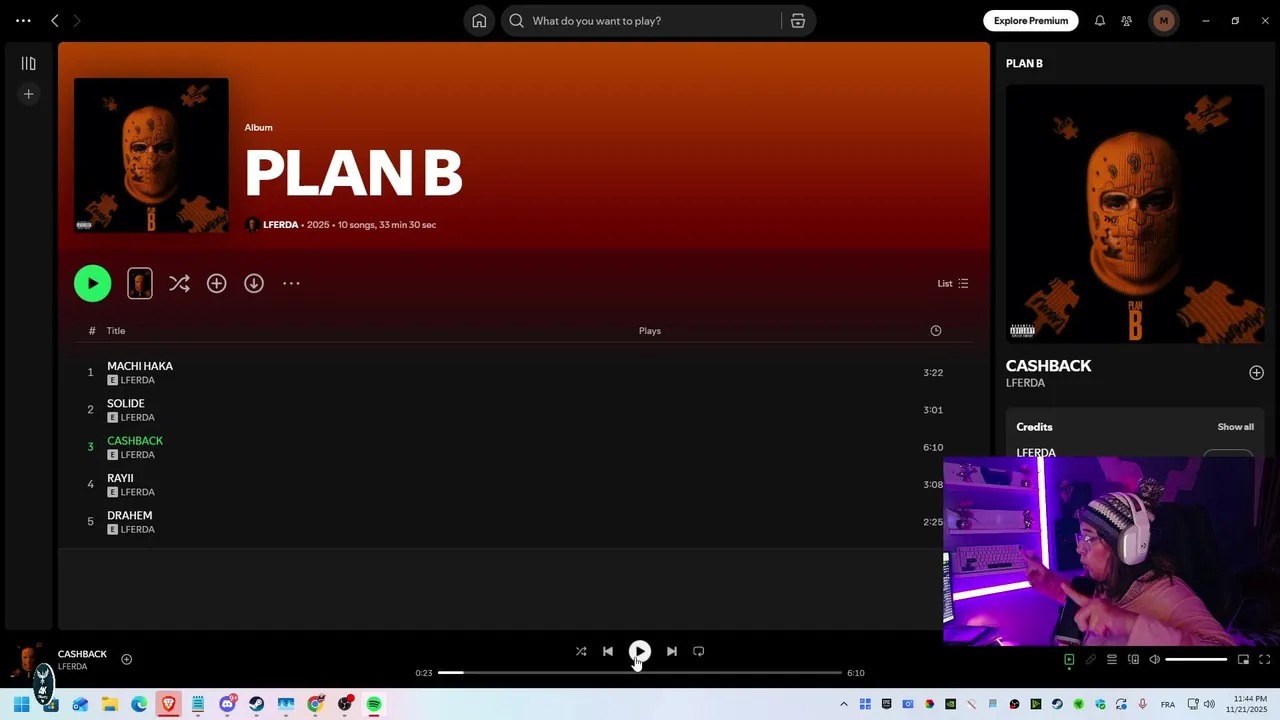Viewport: 1280px width, 720px height.
Task: Click the play button in the player bar
Action: point(640,651)
